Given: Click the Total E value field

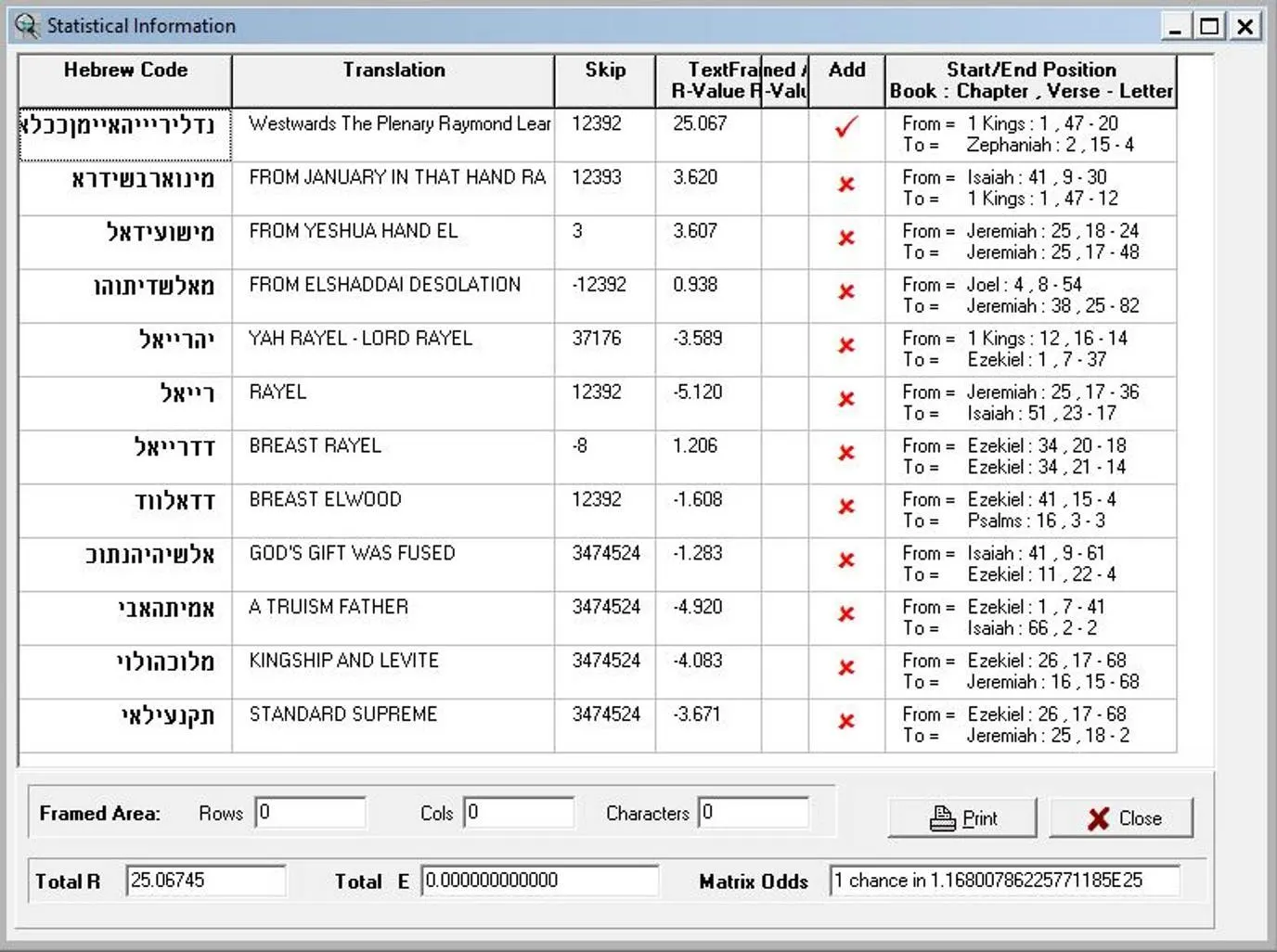Looking at the screenshot, I should [540, 881].
